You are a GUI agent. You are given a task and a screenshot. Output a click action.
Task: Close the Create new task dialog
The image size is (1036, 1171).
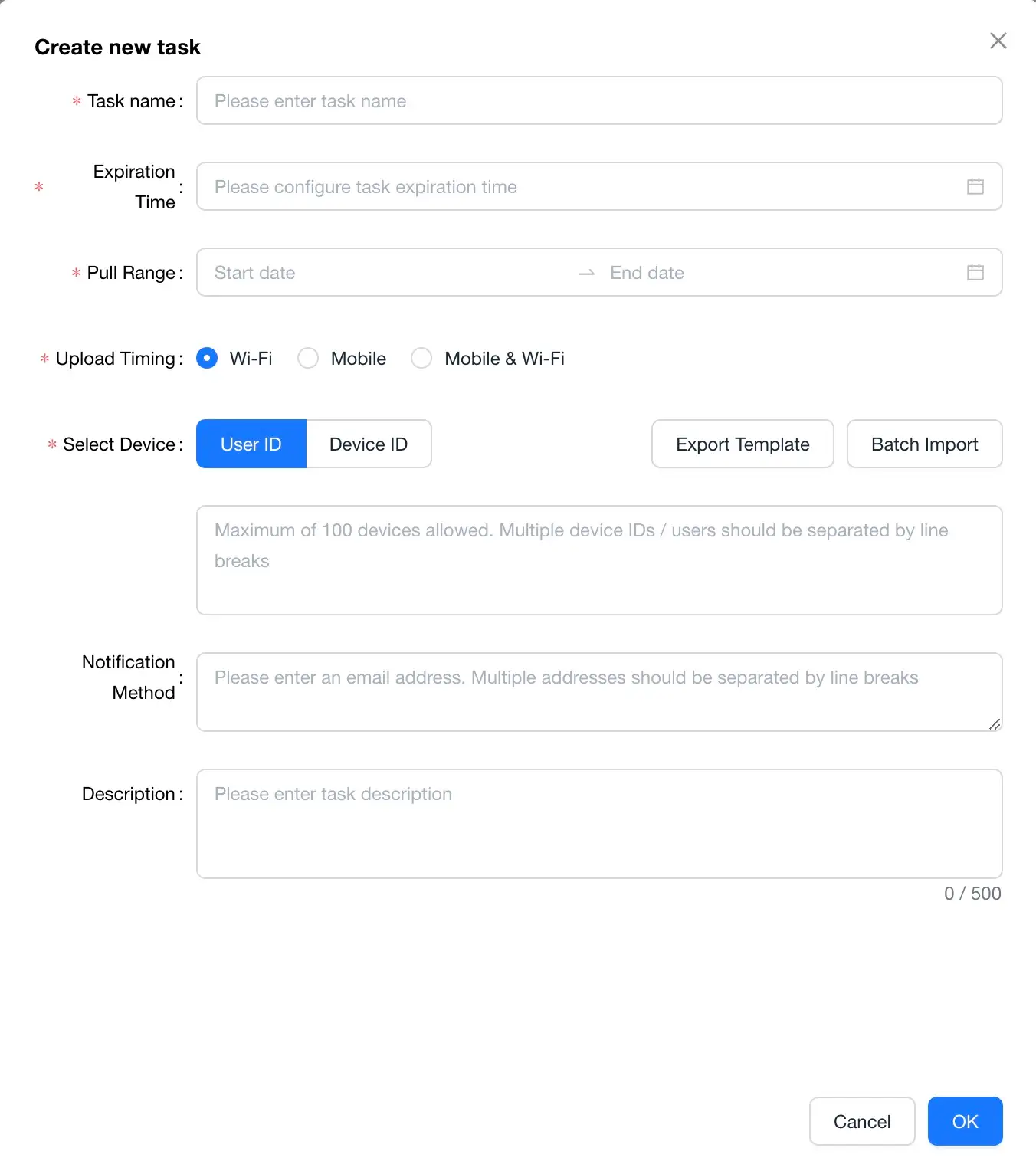998,41
